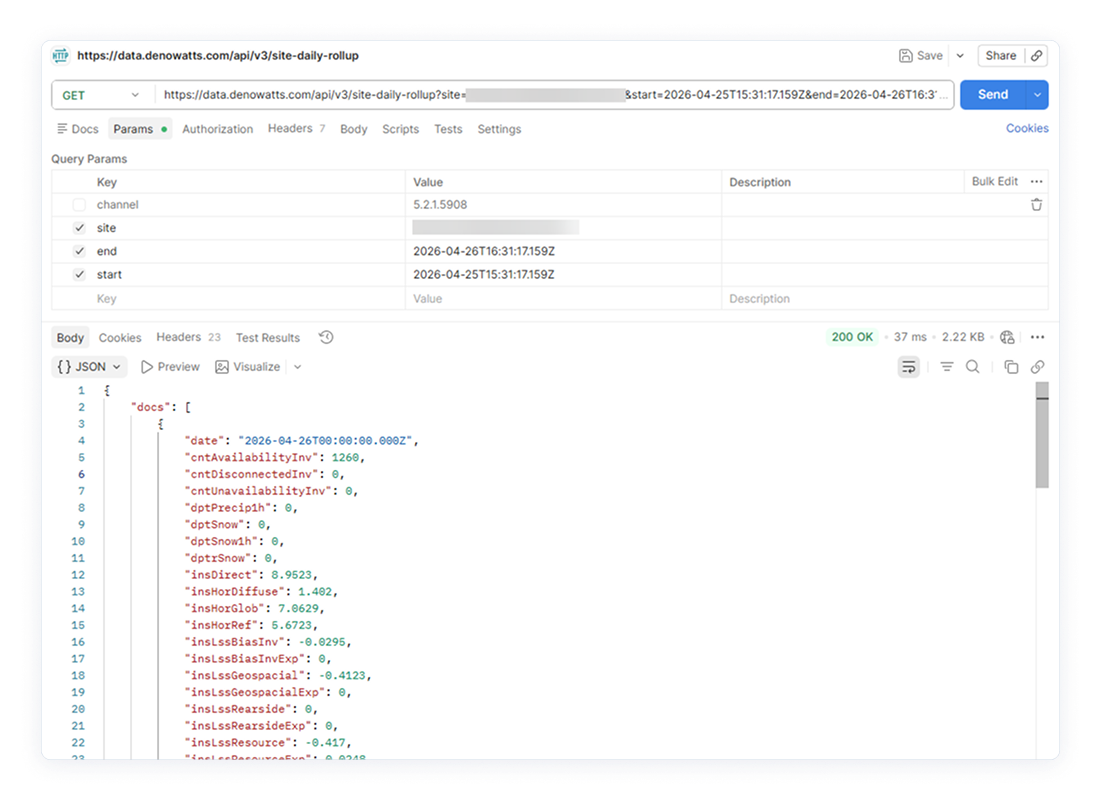Viewport: 1100px width, 800px height.
Task: Switch to the Authorization tab
Action: [217, 129]
